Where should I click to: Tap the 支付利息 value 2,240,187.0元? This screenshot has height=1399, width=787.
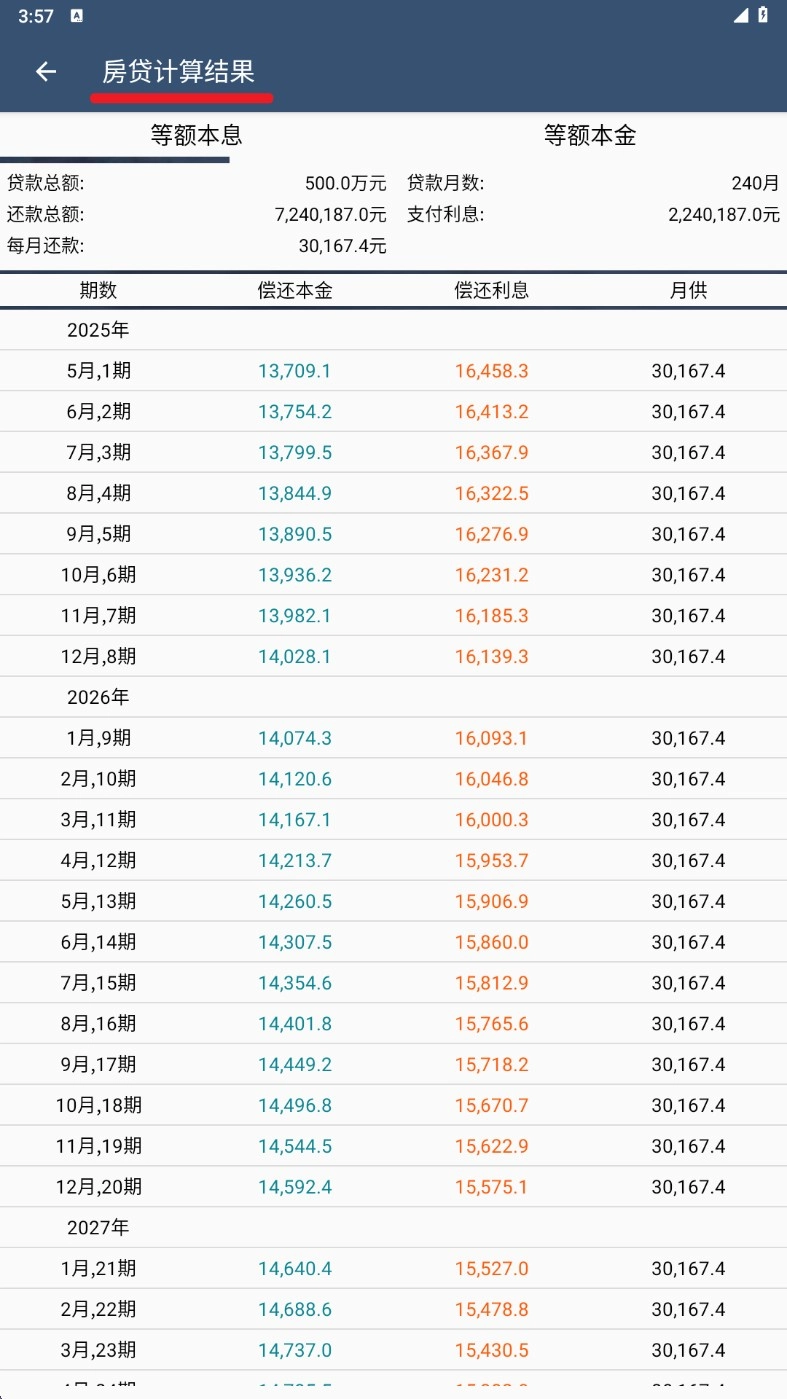coord(723,214)
